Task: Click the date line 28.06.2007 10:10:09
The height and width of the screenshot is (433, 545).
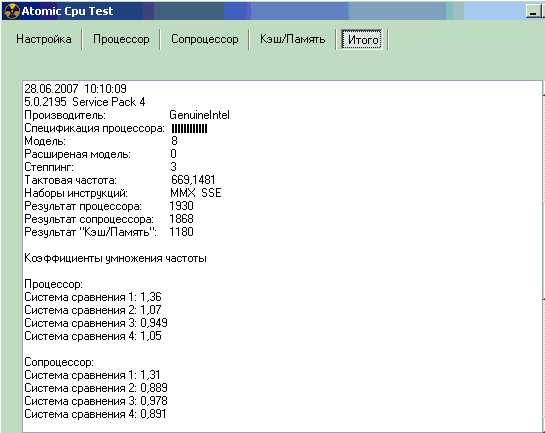Action: 75,89
